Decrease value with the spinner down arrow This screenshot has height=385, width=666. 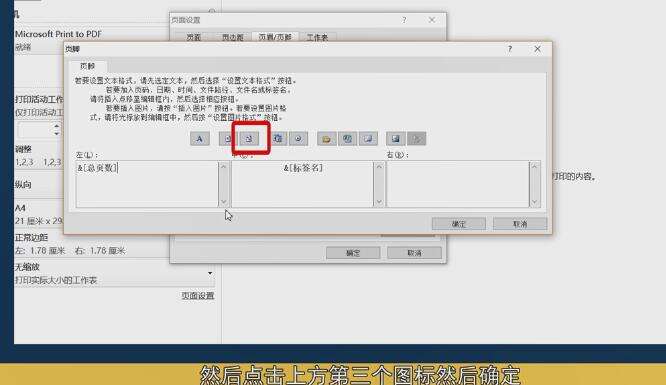coord(57,134)
